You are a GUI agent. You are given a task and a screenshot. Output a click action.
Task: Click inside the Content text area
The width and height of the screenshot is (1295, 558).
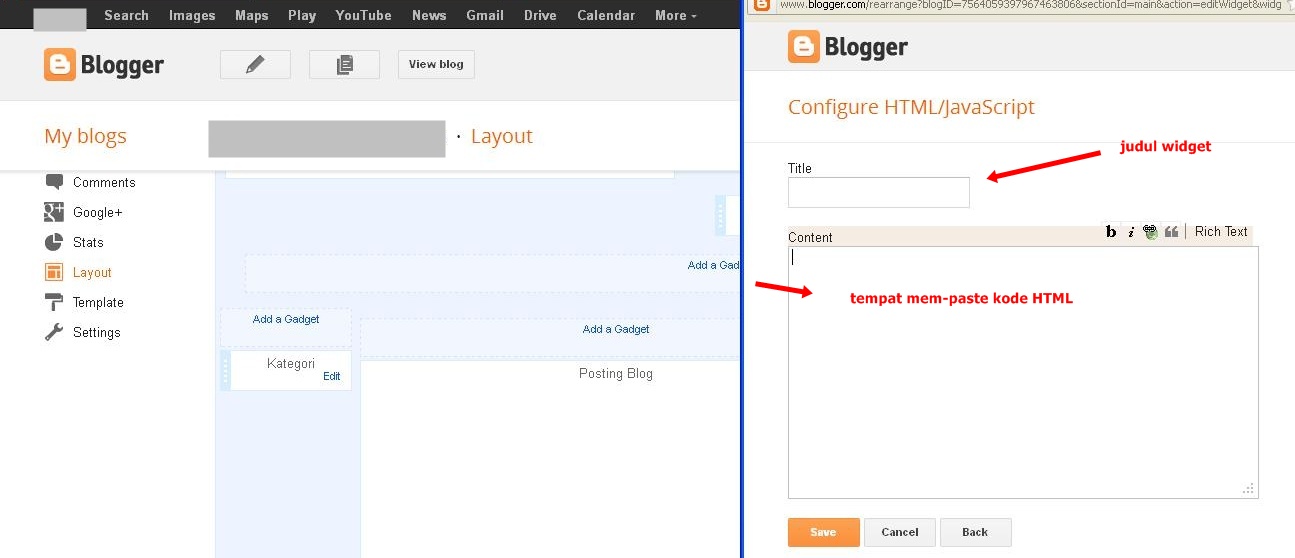(1023, 372)
